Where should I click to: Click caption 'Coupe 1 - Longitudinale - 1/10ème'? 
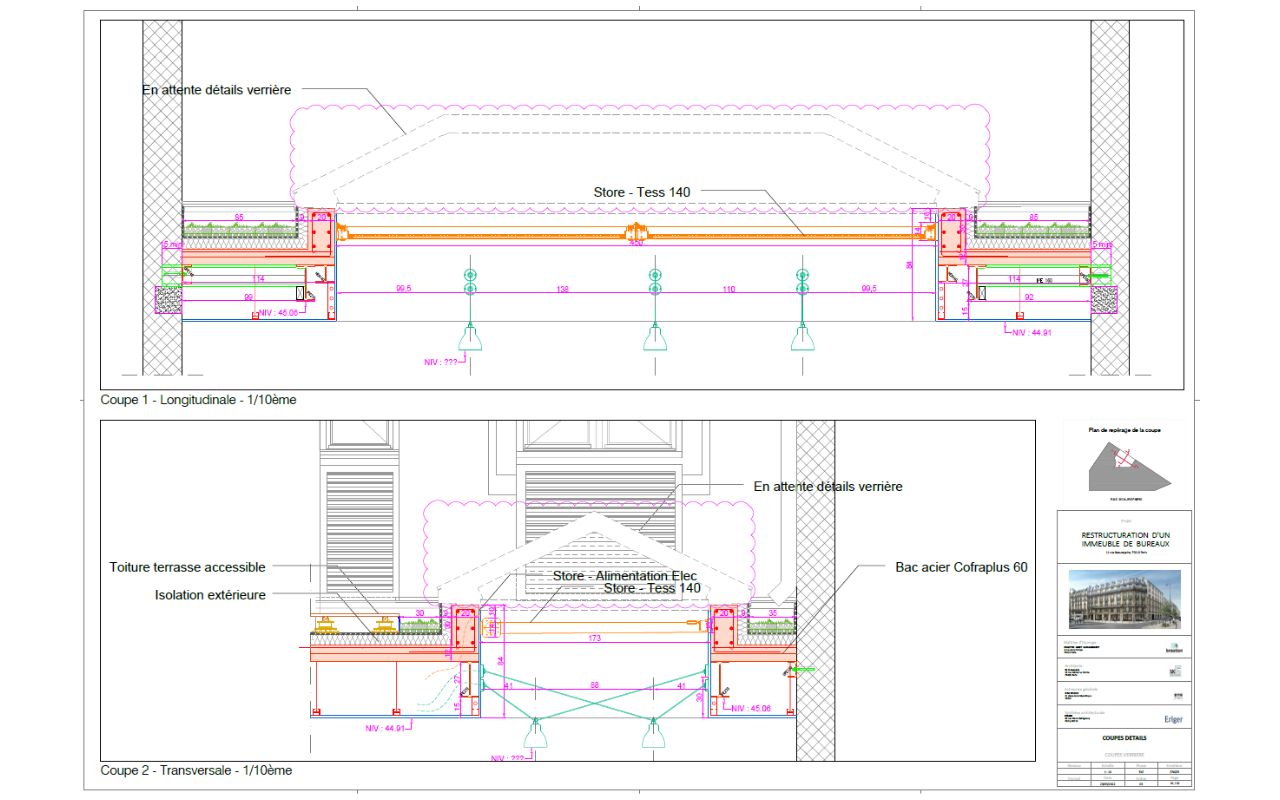click(x=198, y=399)
